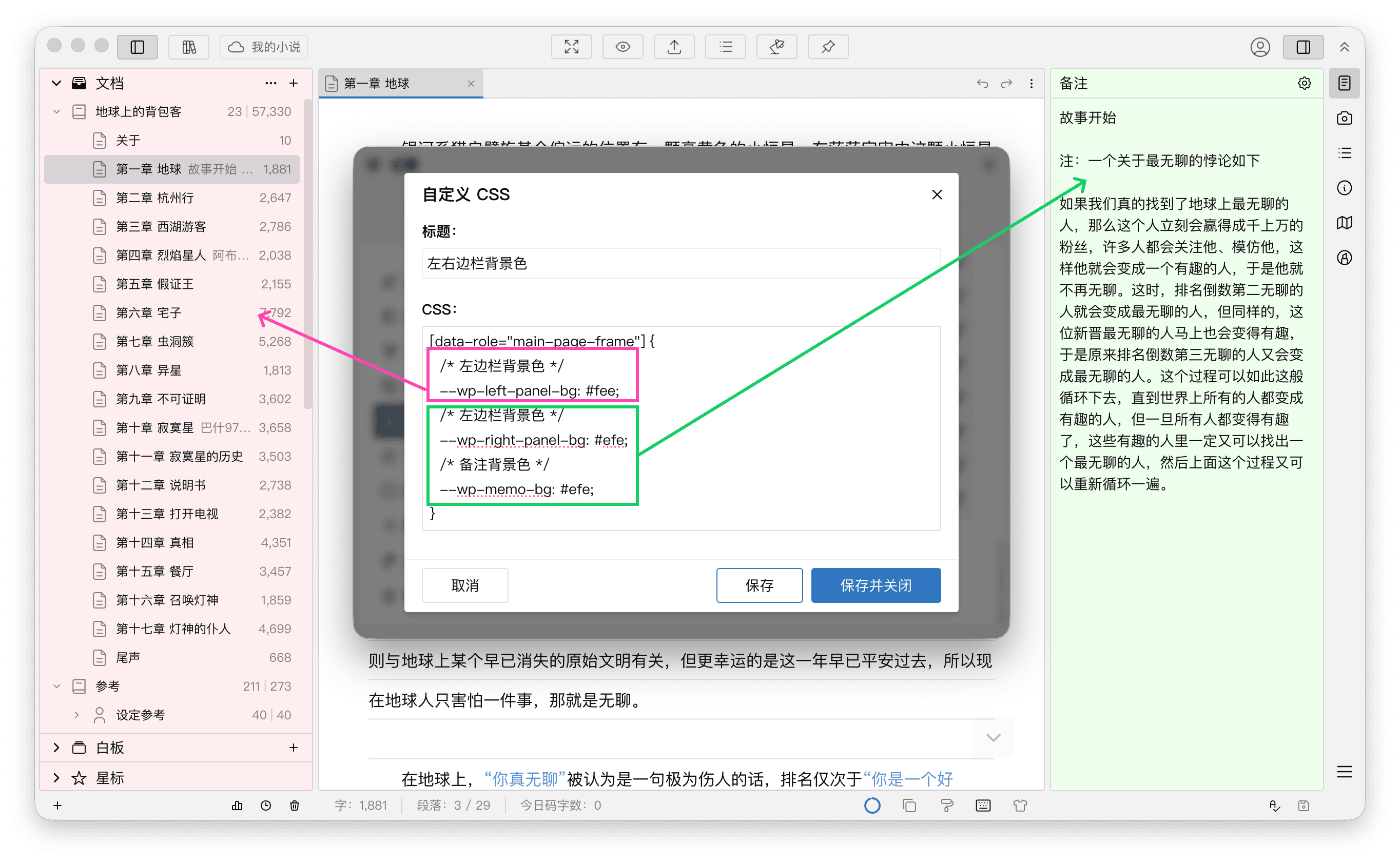Select 第九章 不可证明 chapter

[x=172, y=399]
